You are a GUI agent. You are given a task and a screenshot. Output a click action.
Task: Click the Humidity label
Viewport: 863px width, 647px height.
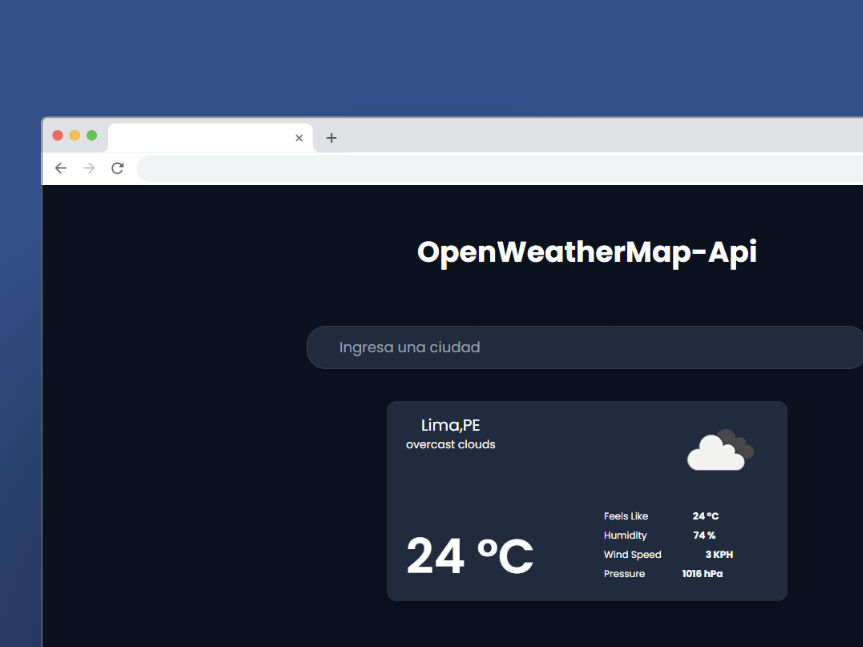(x=625, y=535)
